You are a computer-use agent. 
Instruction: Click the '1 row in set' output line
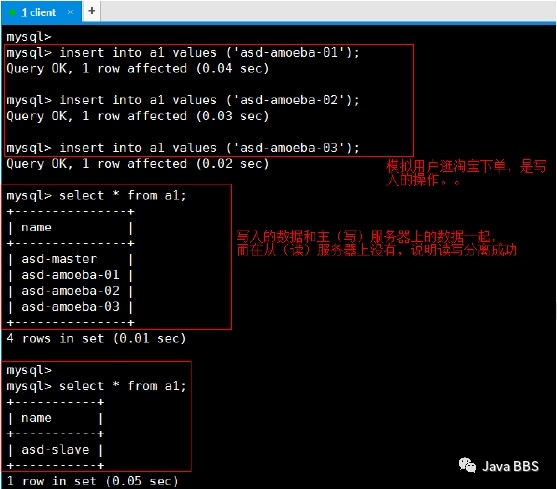click(92, 481)
